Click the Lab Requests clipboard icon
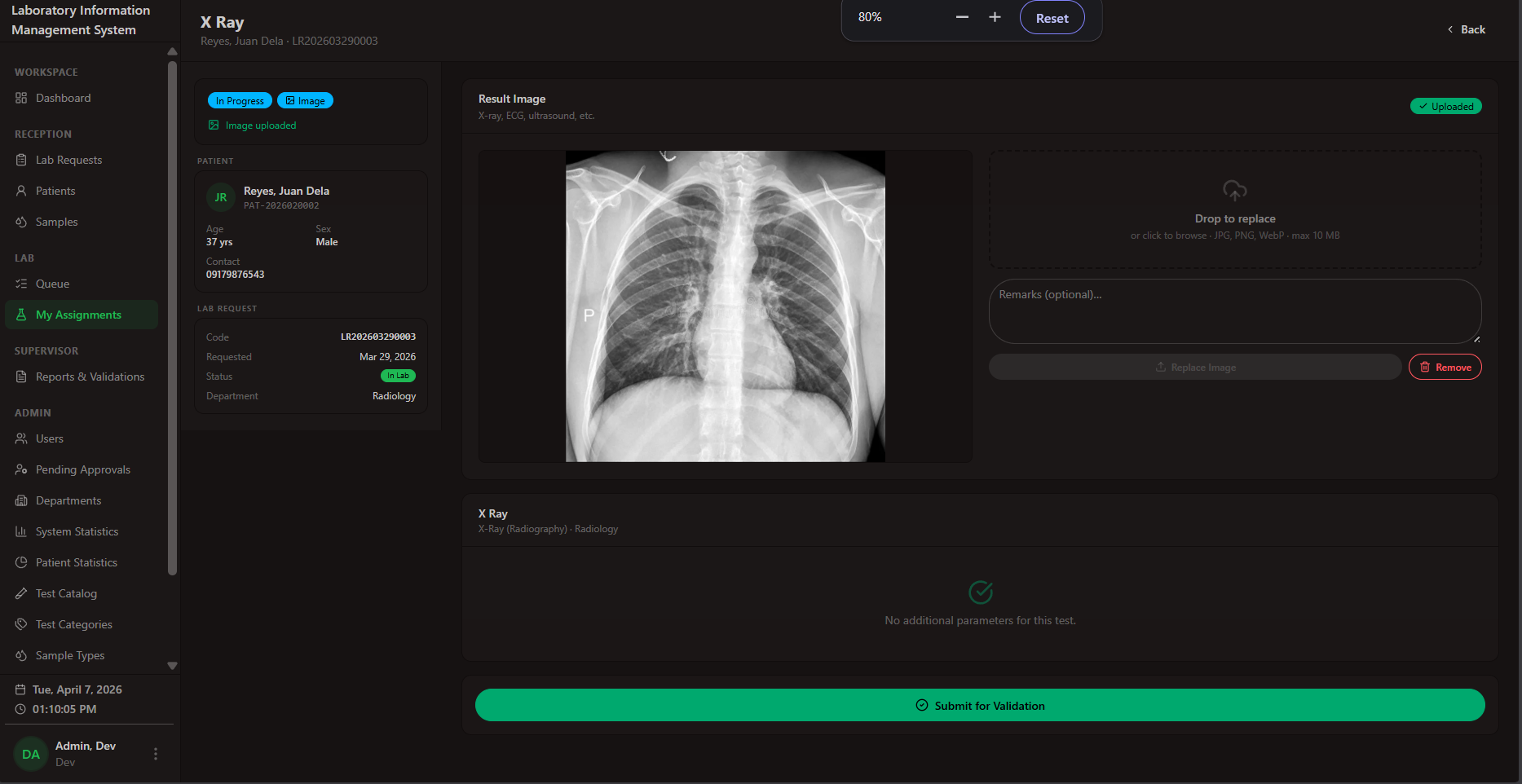The width and height of the screenshot is (1522, 784). pyautogui.click(x=21, y=160)
